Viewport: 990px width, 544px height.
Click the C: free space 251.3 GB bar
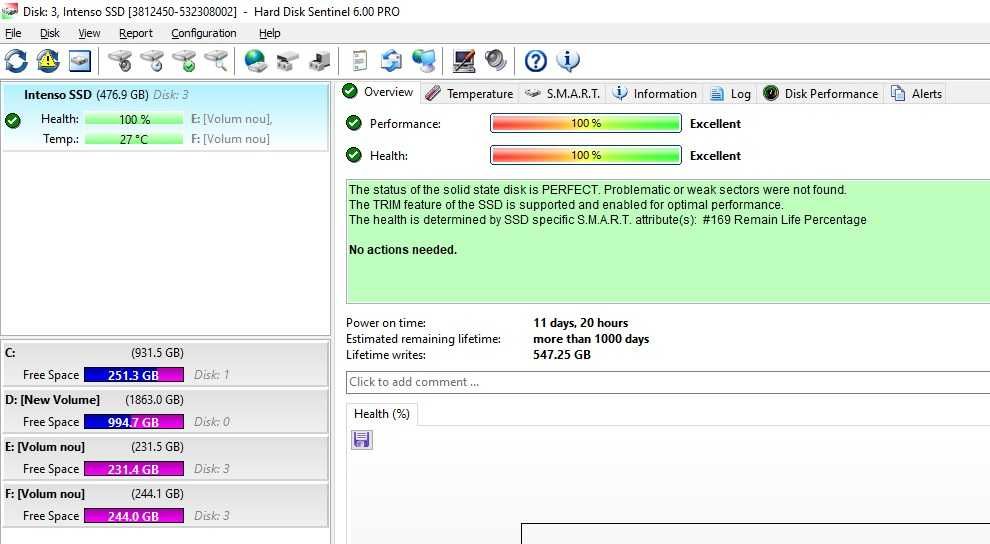[134, 375]
